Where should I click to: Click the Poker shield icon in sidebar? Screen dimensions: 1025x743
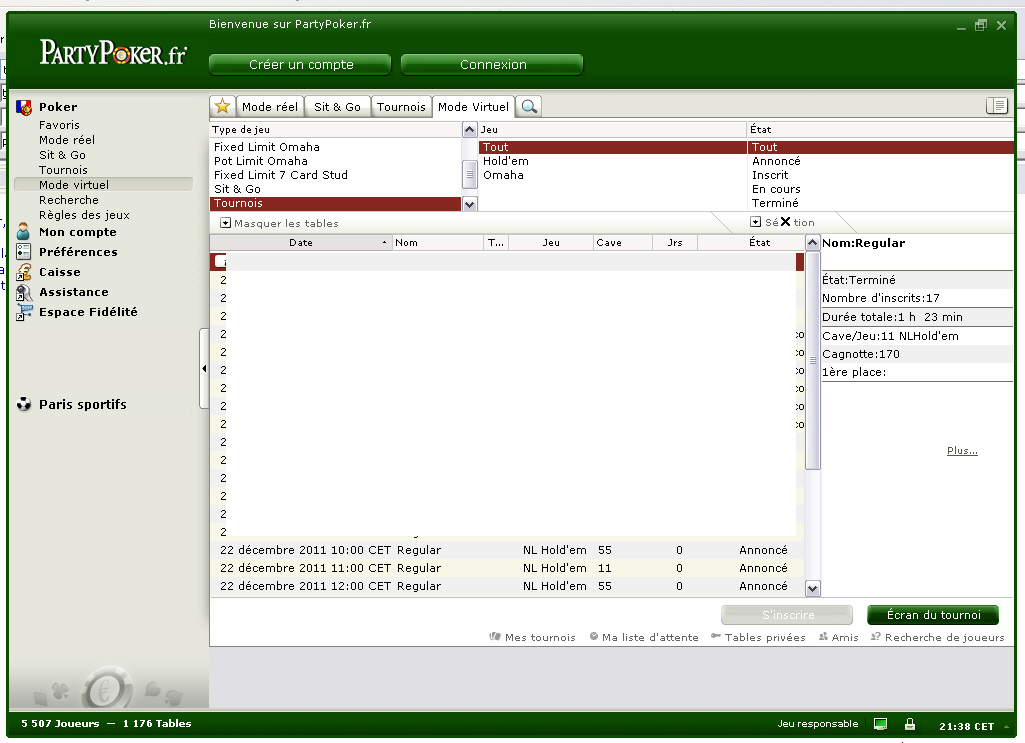(24, 107)
